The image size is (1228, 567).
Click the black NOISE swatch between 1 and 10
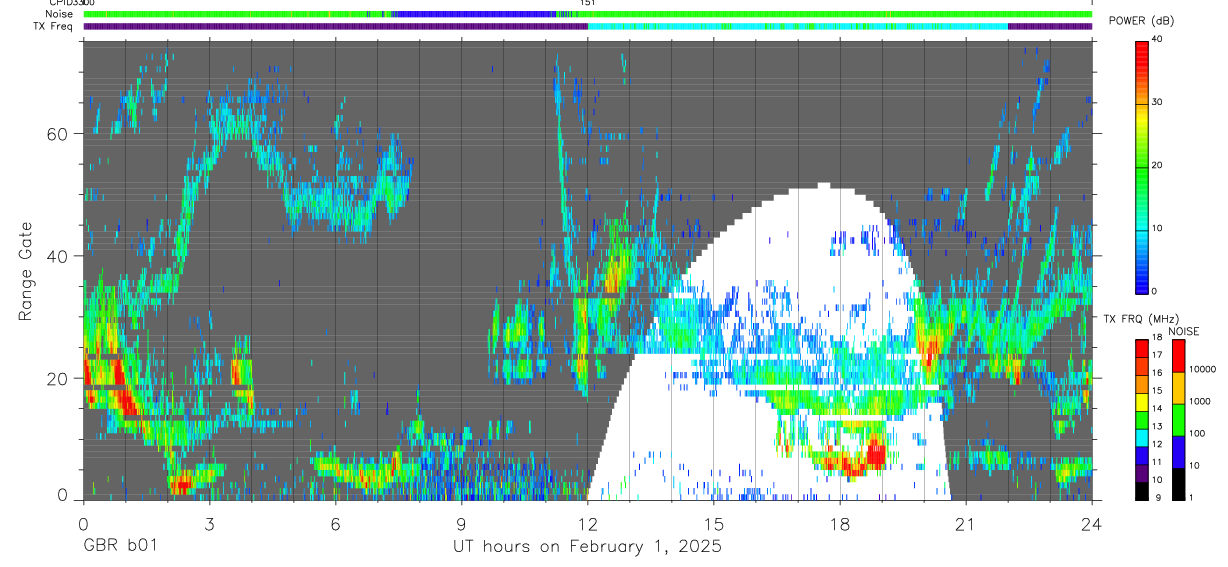pos(1177,483)
